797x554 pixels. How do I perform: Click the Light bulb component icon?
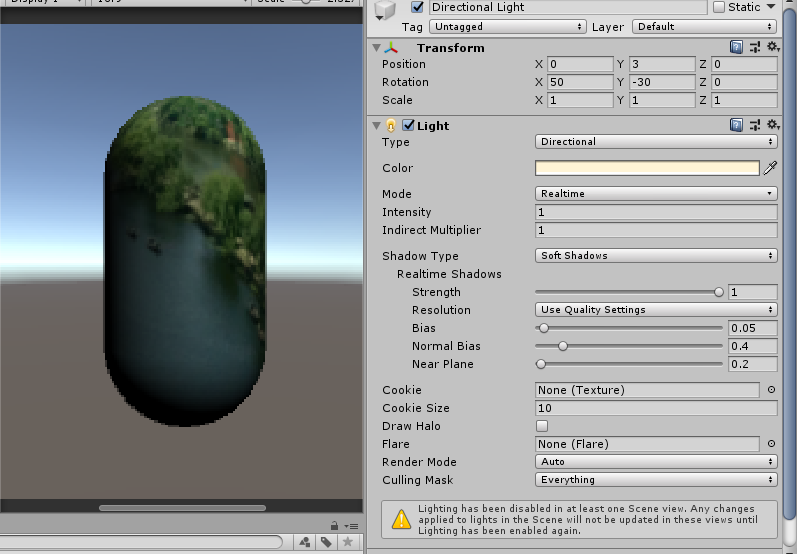[391, 126]
